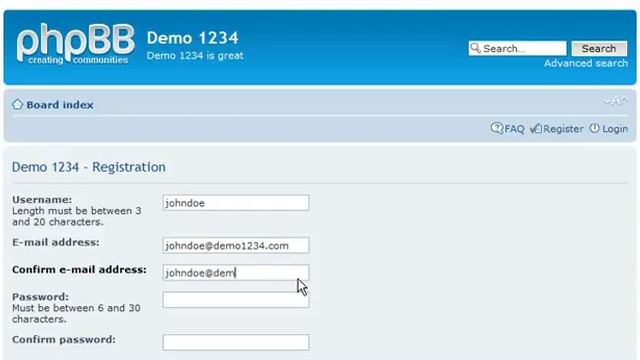Screen dimensions: 640x360
Task: Click the Confirm e-mail address field
Action: [x=236, y=273]
